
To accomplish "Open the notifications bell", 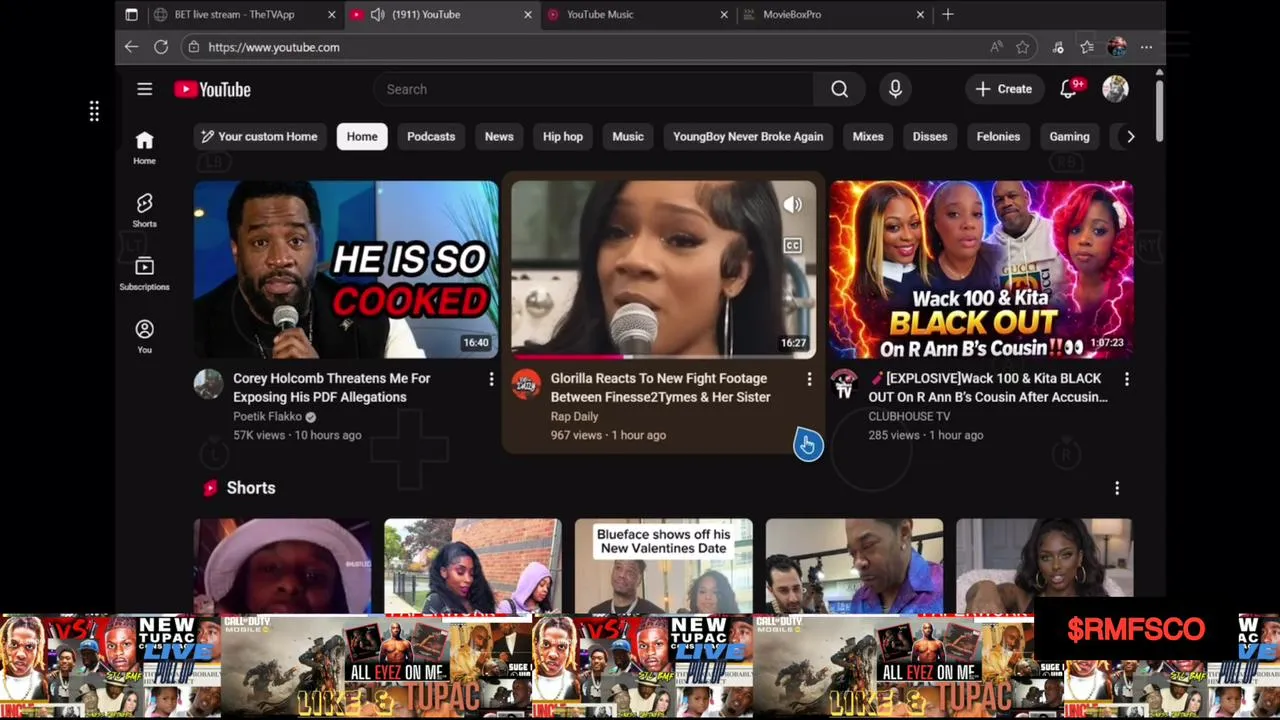I will (x=1069, y=89).
